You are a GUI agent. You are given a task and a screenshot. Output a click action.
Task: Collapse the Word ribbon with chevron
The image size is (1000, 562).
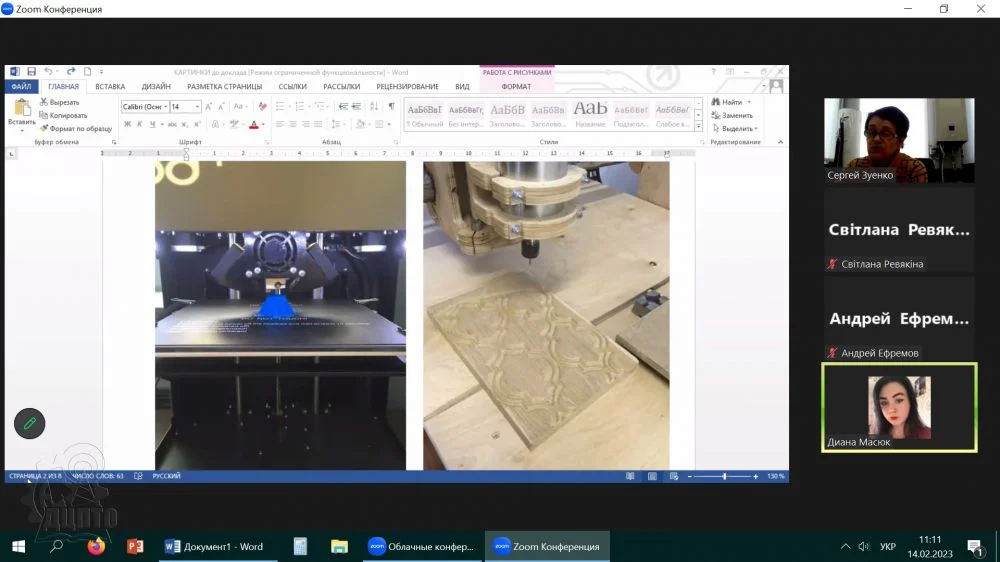pyautogui.click(x=781, y=142)
